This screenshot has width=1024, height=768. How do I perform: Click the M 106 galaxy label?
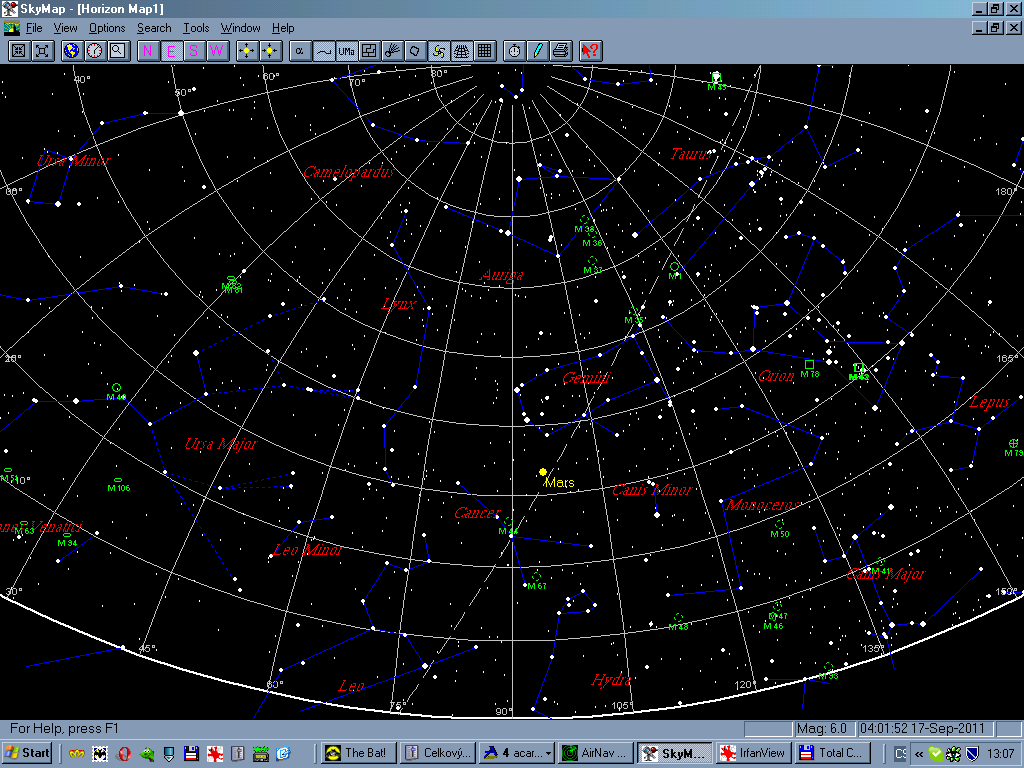(119, 488)
